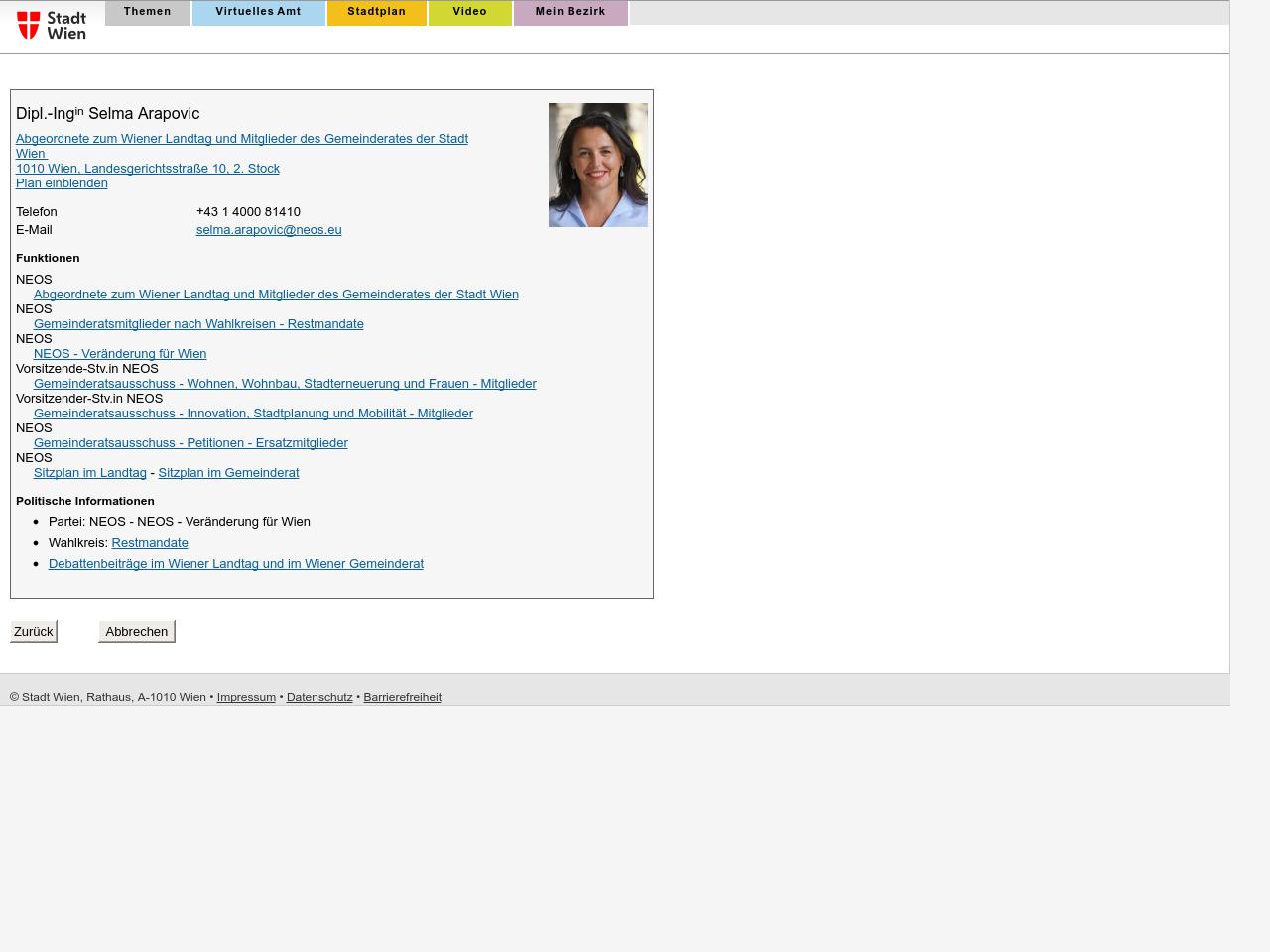The image size is (1270, 952).
Task: Switch to the Stadtplan tab
Action: [x=377, y=13]
